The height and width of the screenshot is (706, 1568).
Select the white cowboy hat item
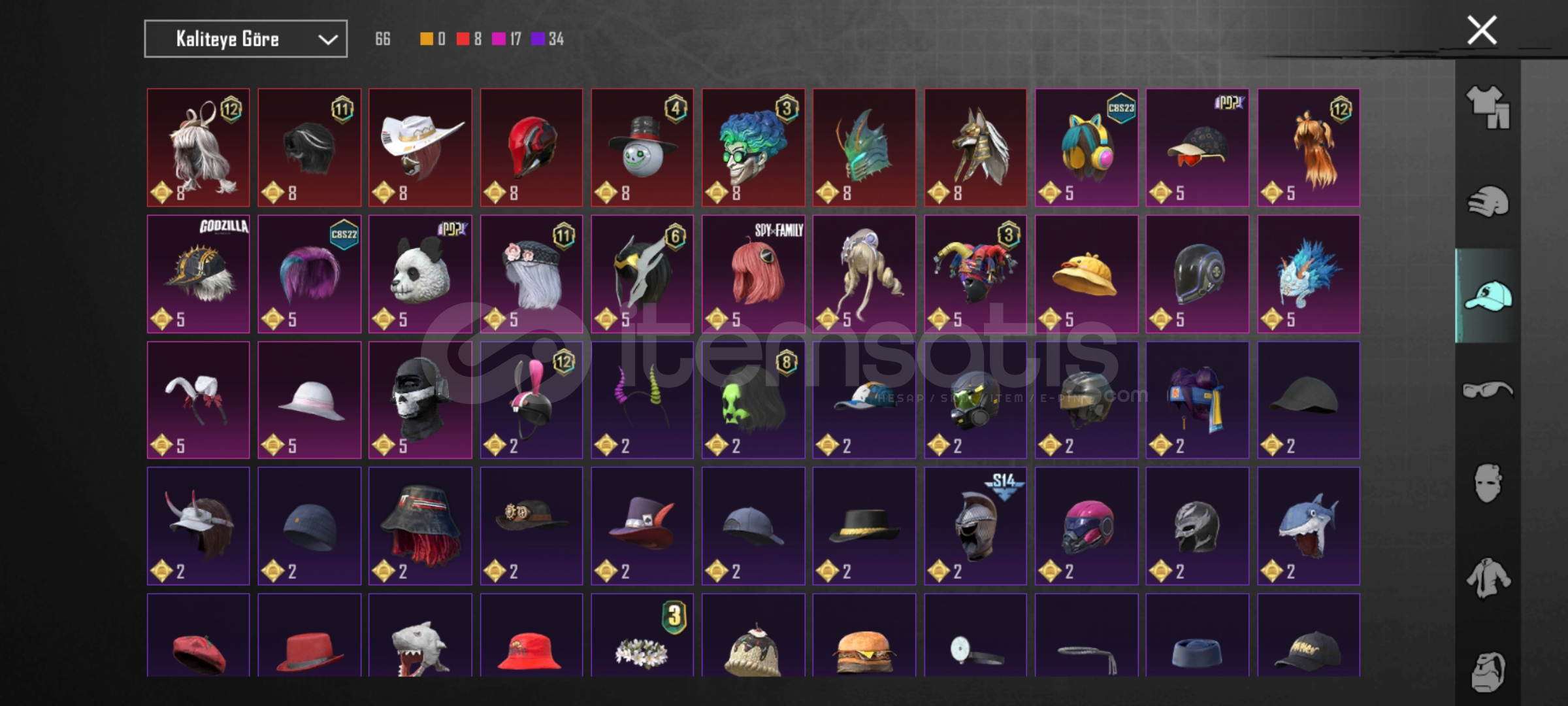point(420,148)
